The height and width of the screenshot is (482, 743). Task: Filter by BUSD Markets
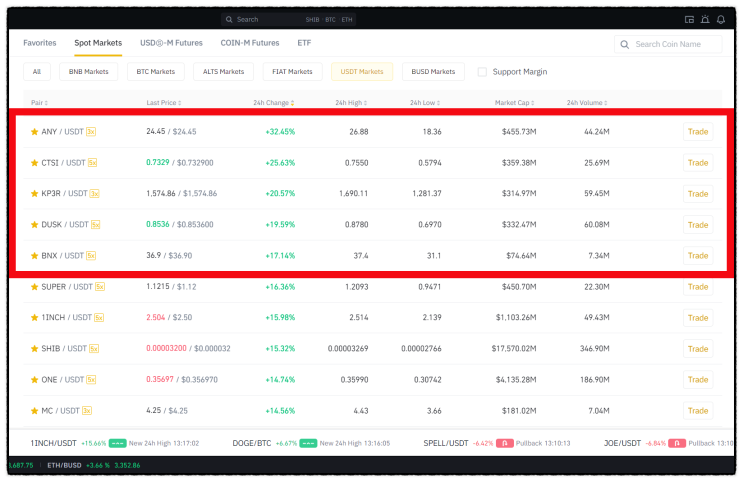[433, 72]
